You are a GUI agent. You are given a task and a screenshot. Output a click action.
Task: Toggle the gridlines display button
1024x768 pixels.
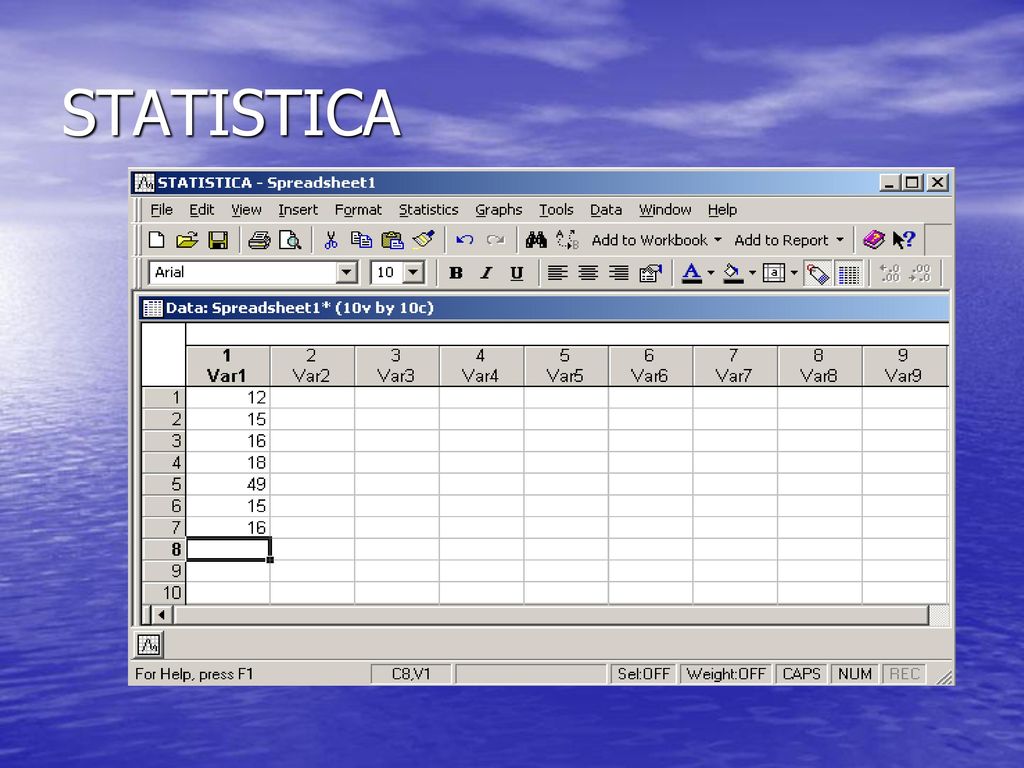click(x=848, y=274)
